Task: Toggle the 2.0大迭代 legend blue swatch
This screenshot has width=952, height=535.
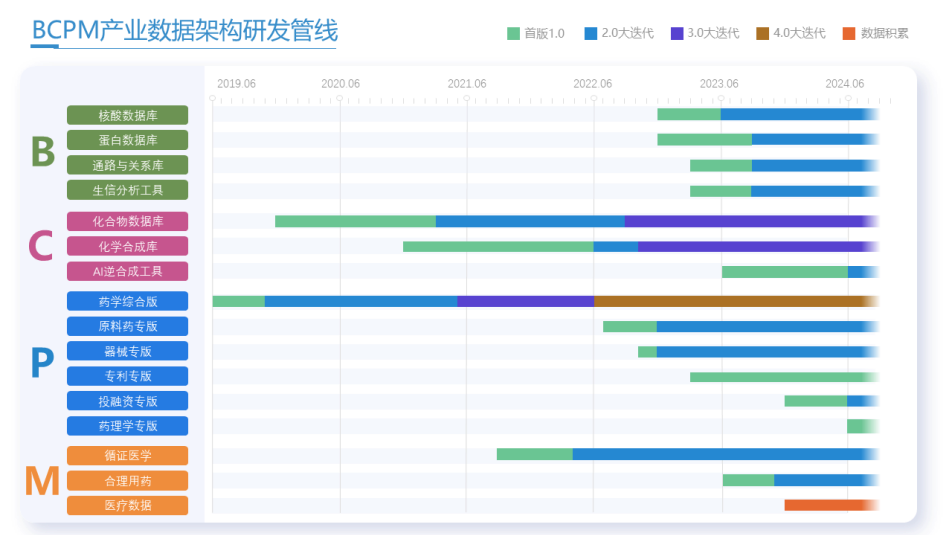Action: pyautogui.click(x=591, y=33)
